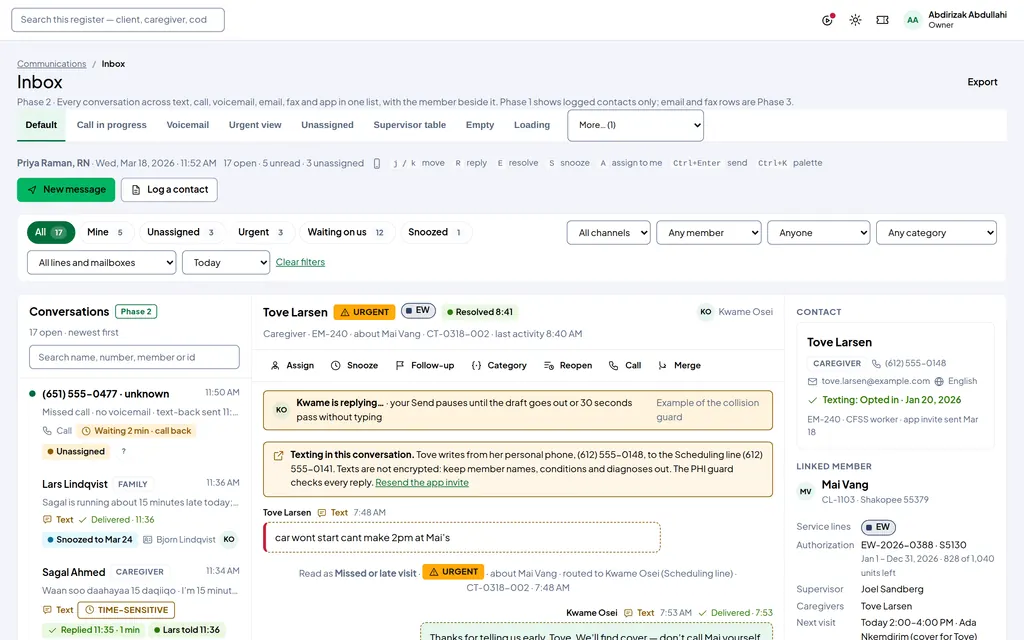The height and width of the screenshot is (640, 1024).
Task: Open the (651) 555-0477 unknown conversation
Action: pyautogui.click(x=135, y=422)
